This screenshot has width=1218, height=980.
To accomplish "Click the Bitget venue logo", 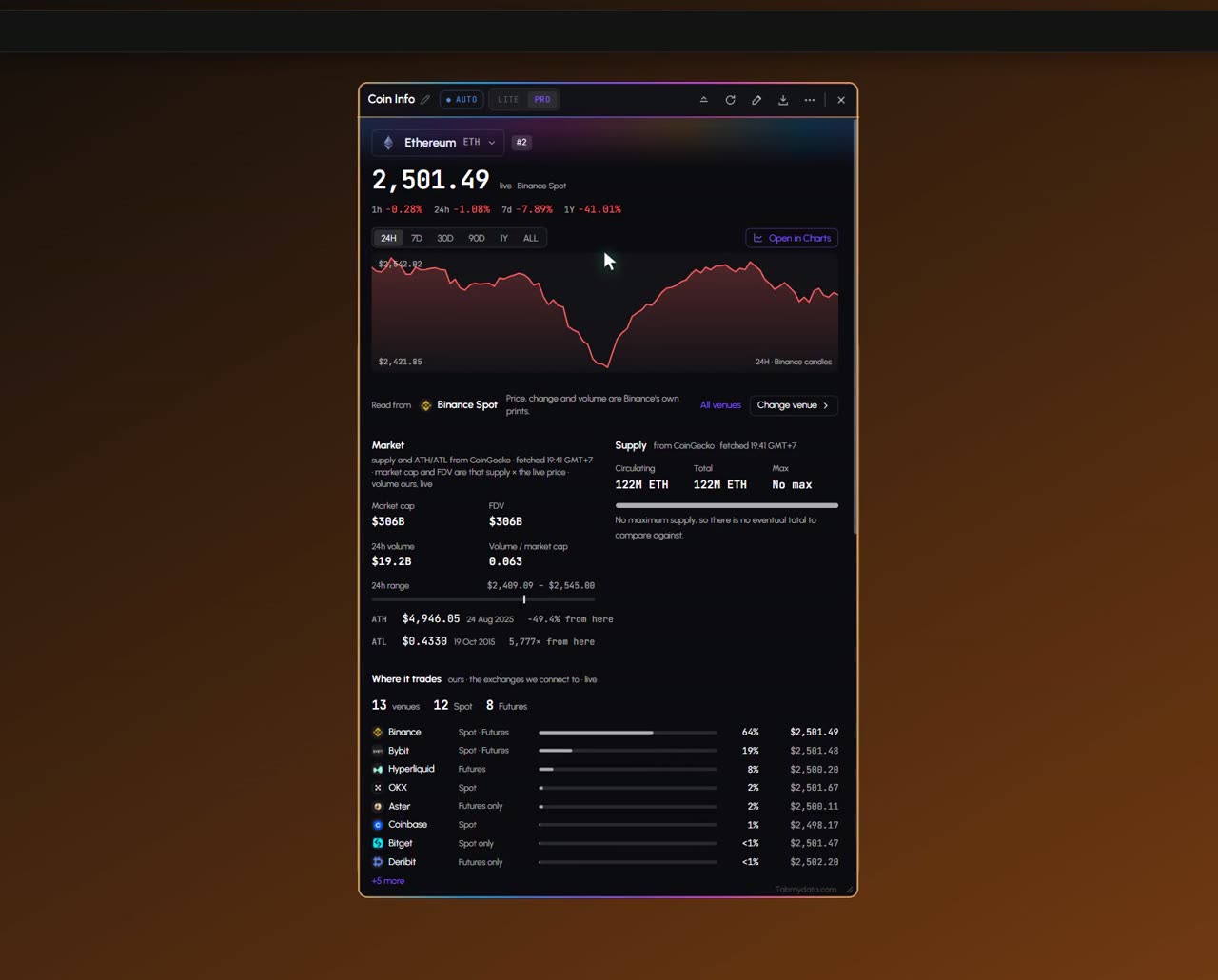I will (378, 843).
